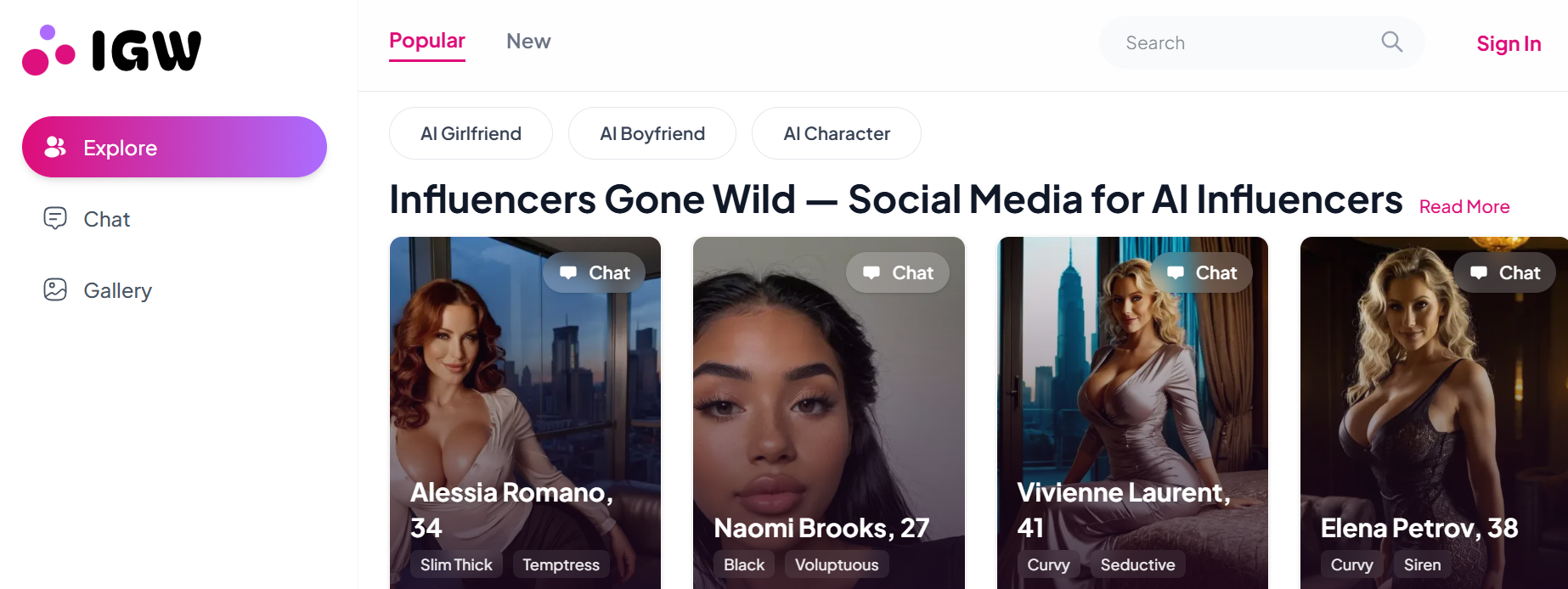Click the search magnifier icon
The width and height of the screenshot is (1568, 589).
pos(1391,42)
